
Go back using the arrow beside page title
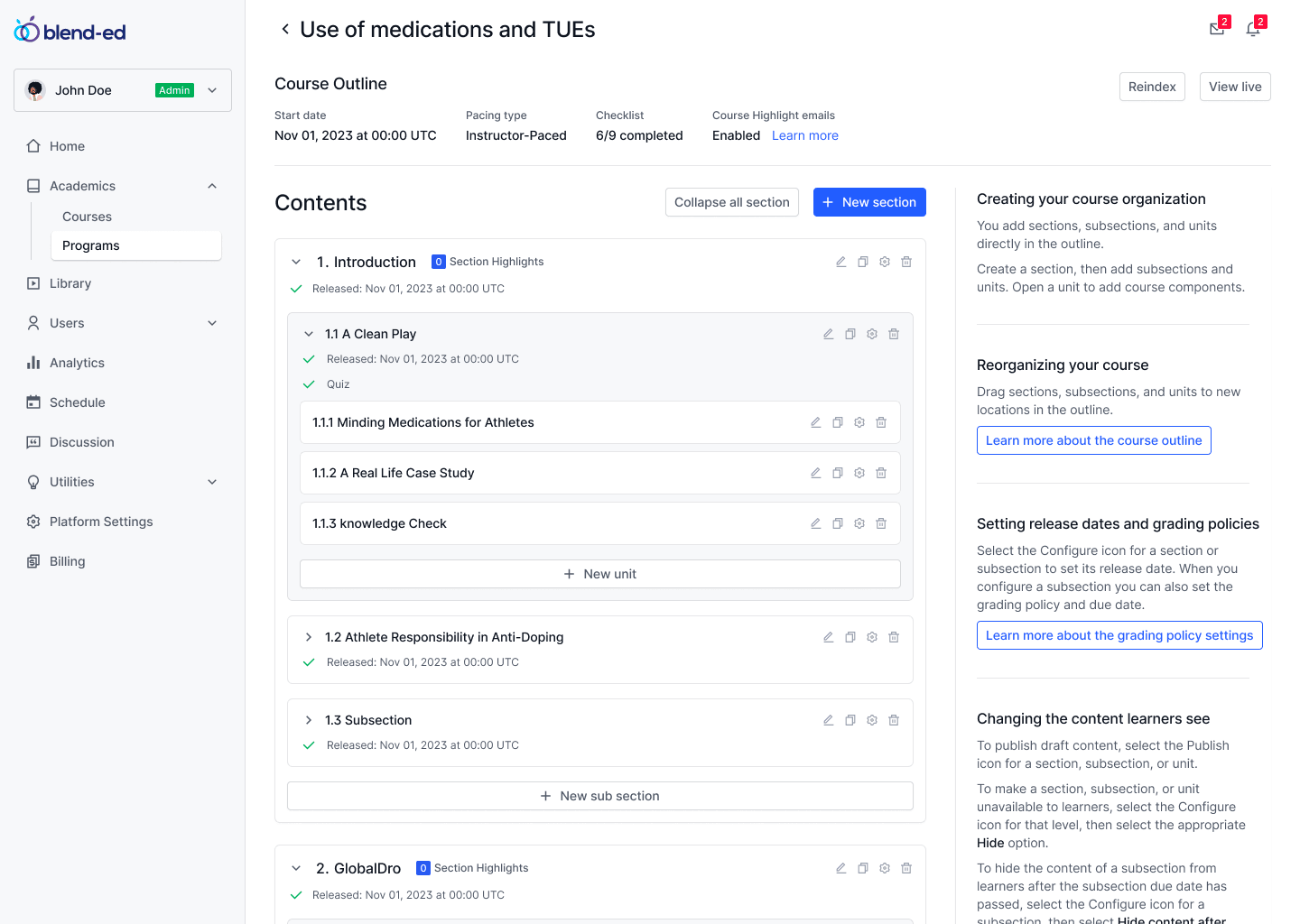(x=285, y=29)
